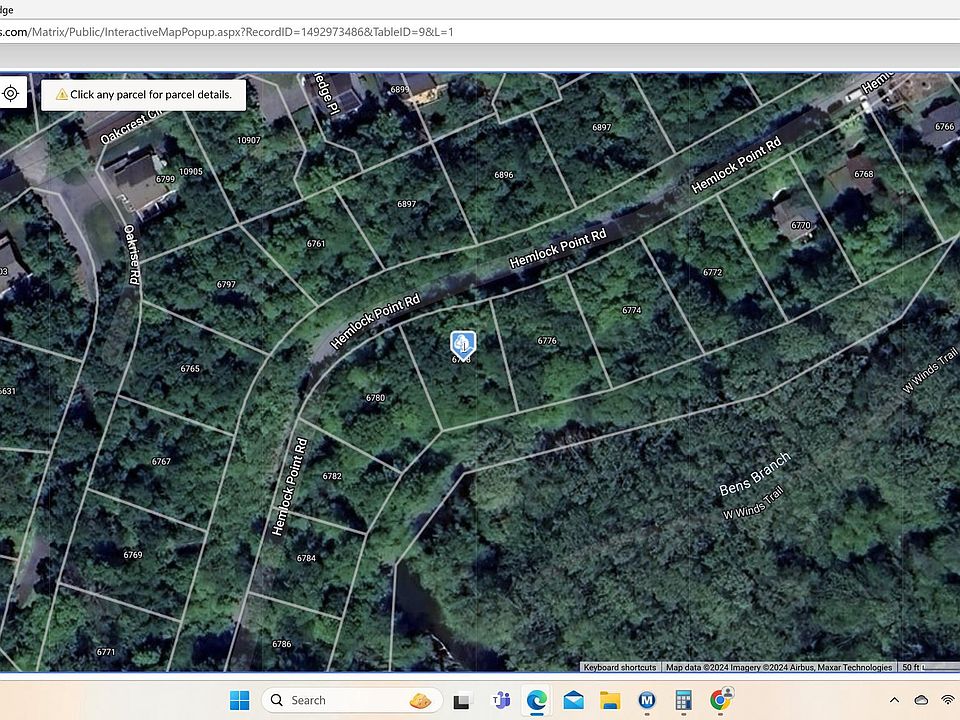Select parcel 6797 on the map
Image resolution: width=960 pixels, height=720 pixels.
coord(226,285)
